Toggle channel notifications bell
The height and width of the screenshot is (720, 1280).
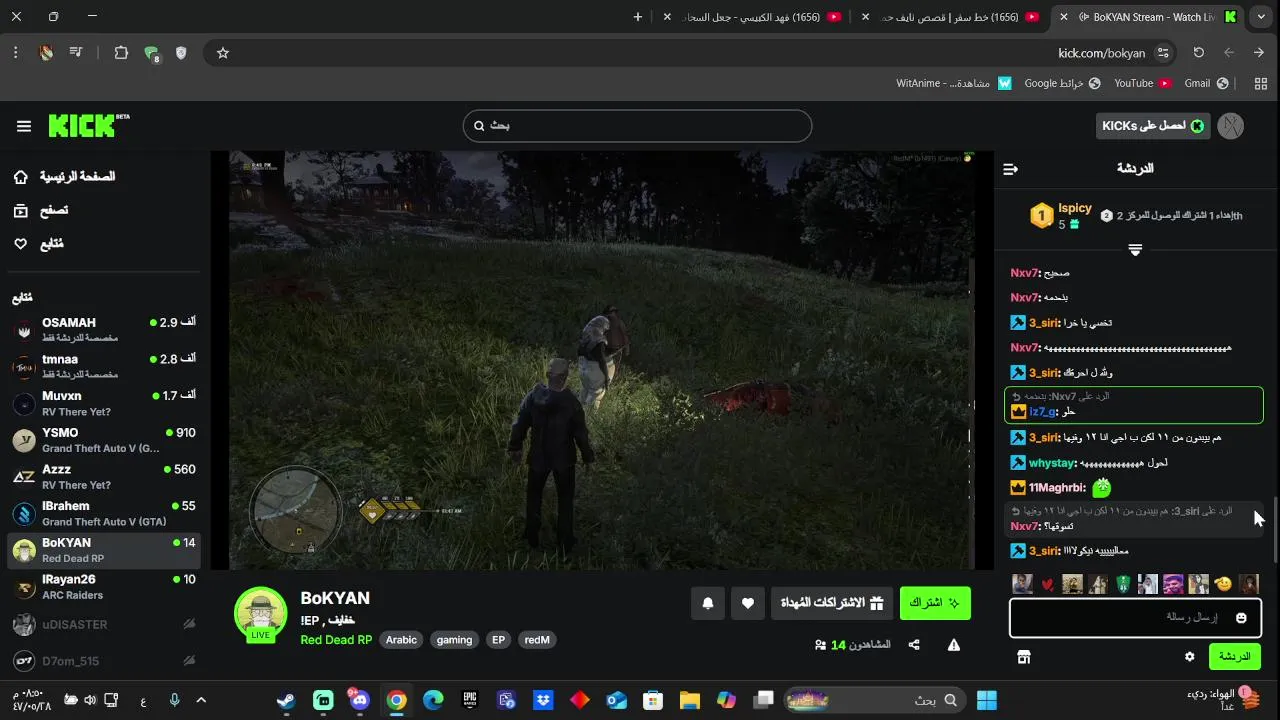tap(708, 603)
